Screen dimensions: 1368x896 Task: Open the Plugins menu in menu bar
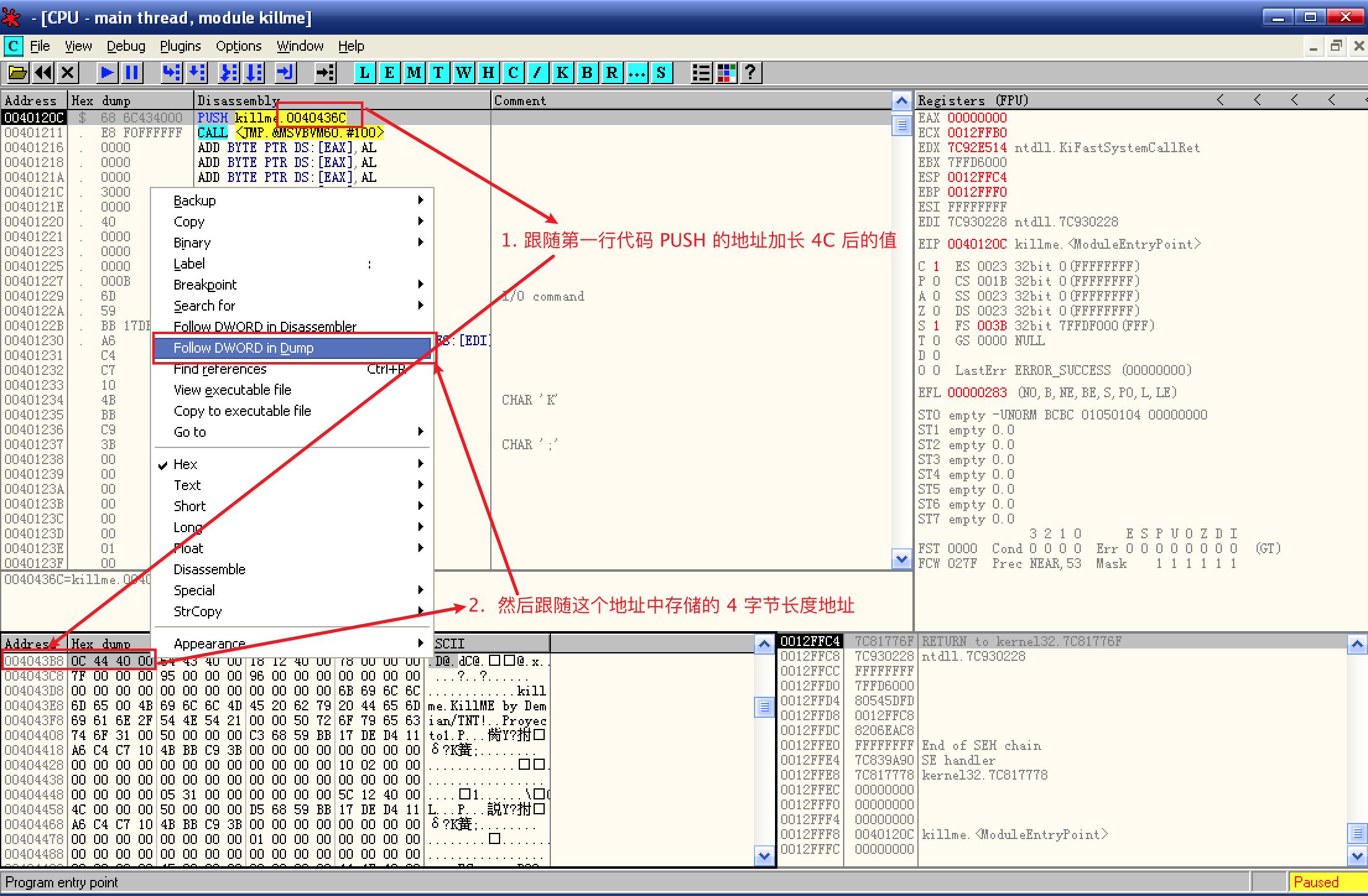pos(180,46)
